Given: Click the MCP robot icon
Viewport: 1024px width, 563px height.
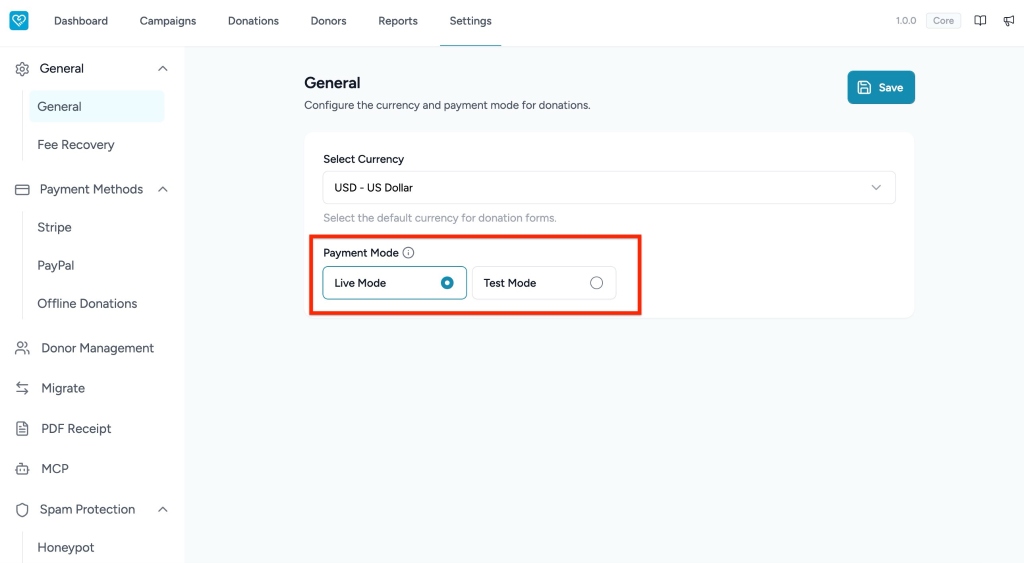Looking at the screenshot, I should 22,469.
